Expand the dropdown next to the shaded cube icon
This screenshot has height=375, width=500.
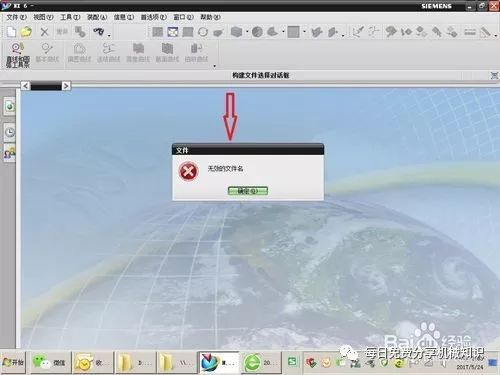(247, 32)
